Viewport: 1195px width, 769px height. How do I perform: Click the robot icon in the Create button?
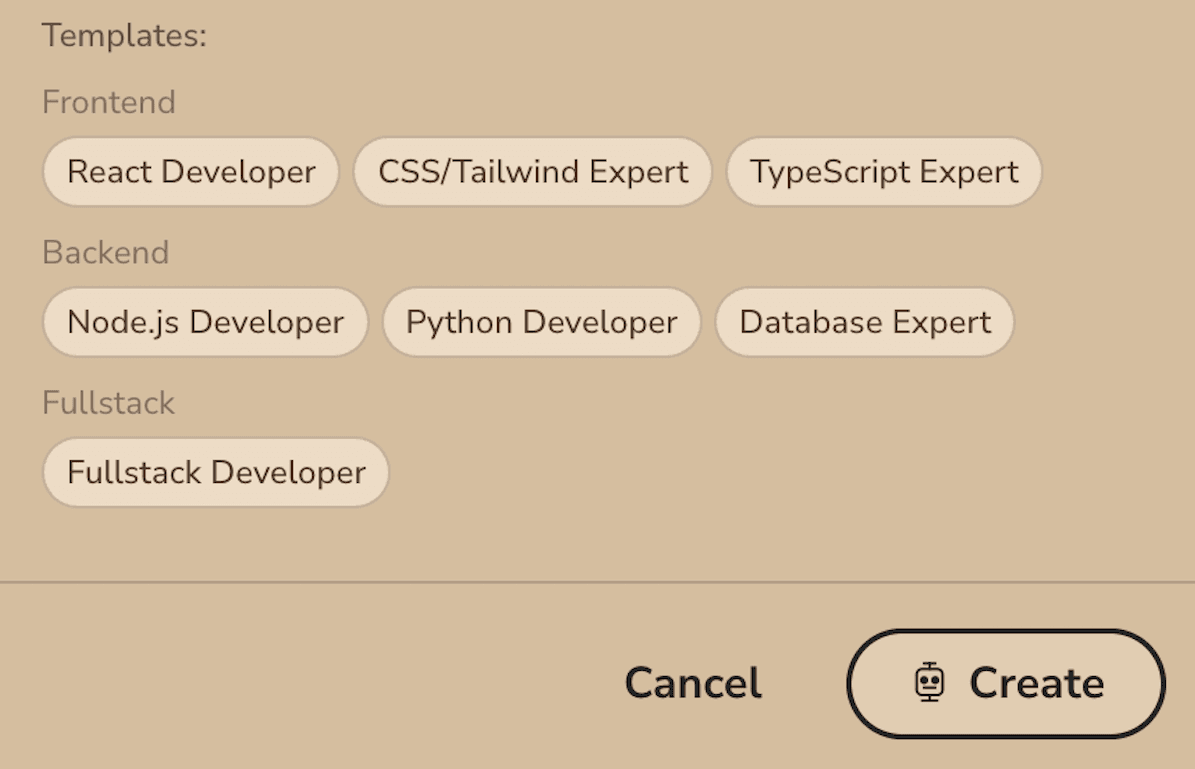930,683
